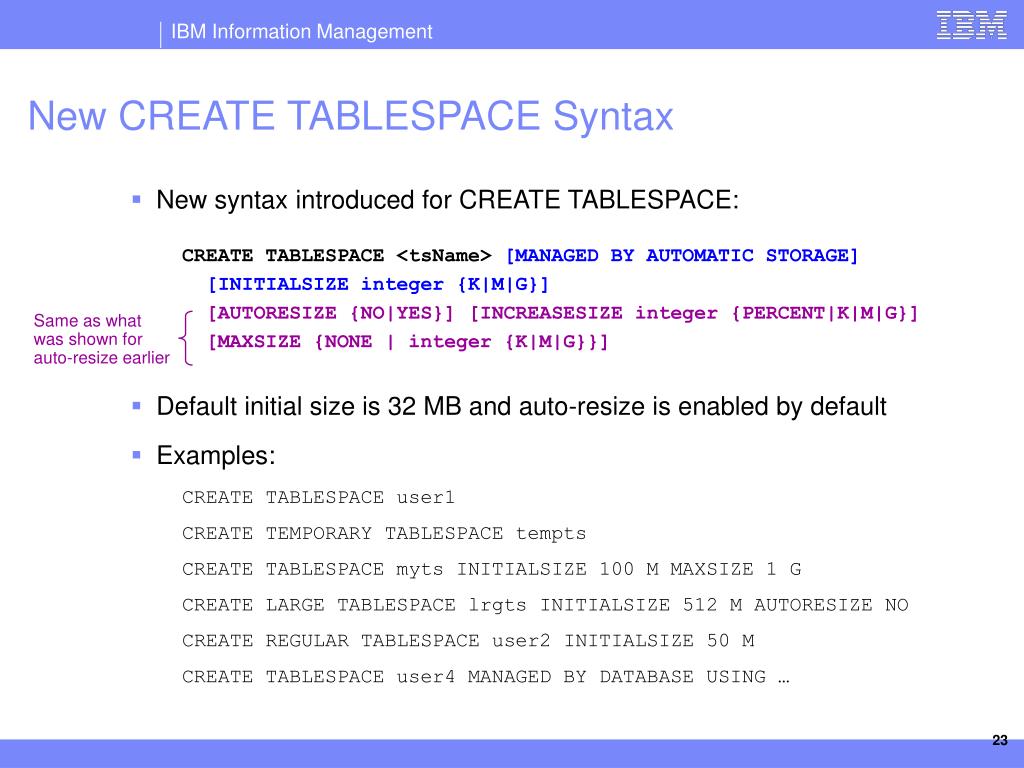
Task: Click the IBM logo in header
Action: coord(972,25)
